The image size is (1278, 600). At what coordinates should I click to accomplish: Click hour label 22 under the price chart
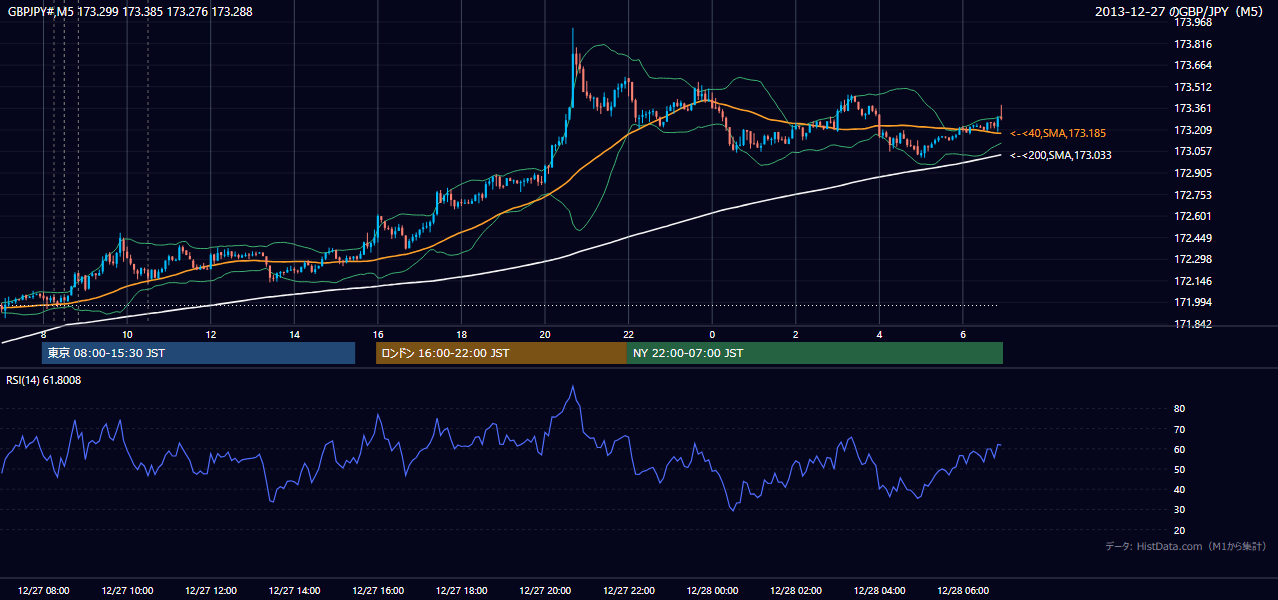628,334
